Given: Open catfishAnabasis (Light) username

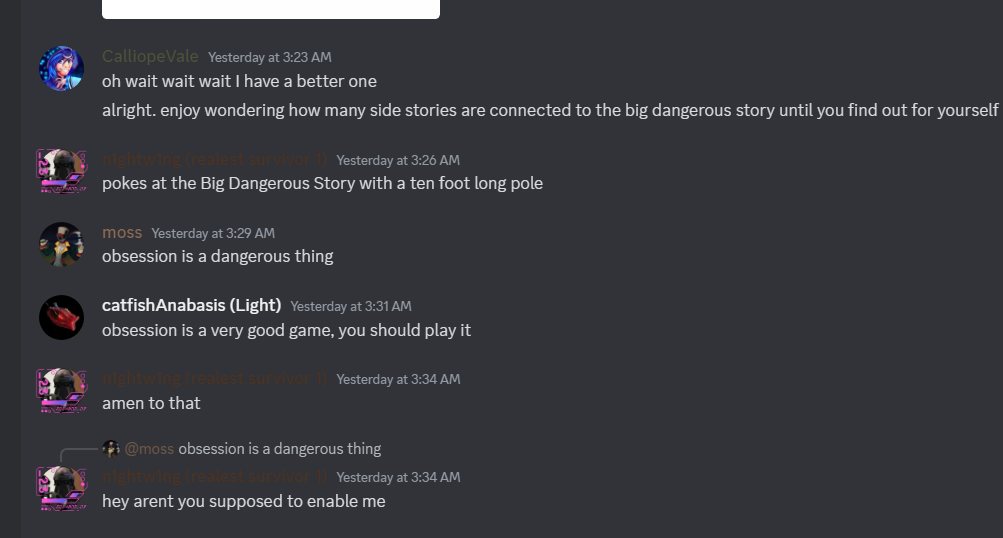Looking at the screenshot, I should (191, 306).
